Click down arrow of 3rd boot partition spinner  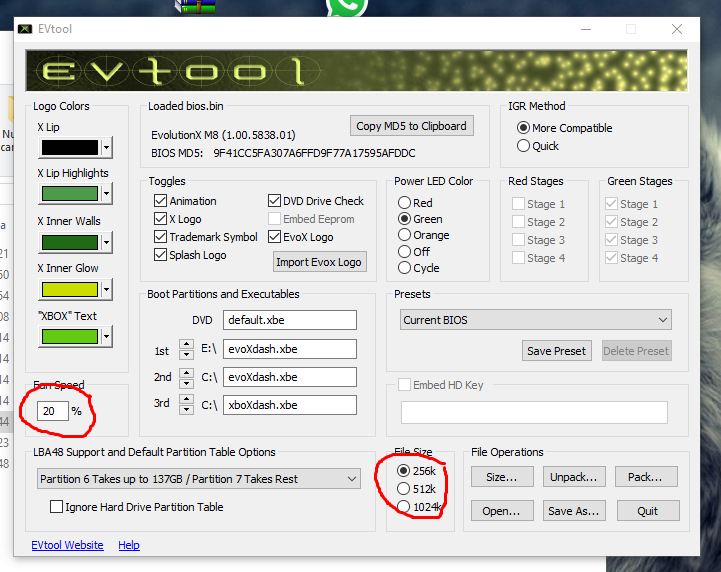[x=186, y=410]
